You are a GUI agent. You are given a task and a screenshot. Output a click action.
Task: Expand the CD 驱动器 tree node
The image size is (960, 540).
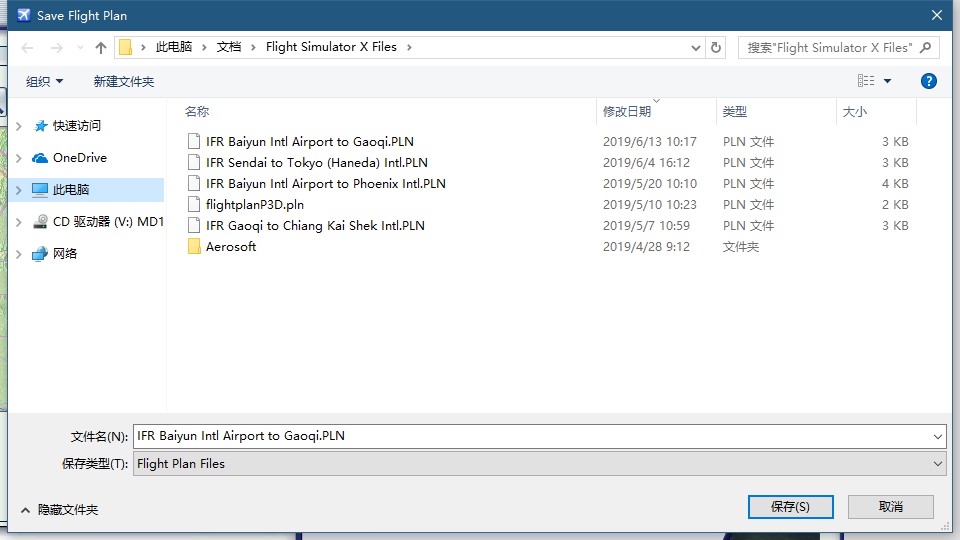[x=18, y=222]
